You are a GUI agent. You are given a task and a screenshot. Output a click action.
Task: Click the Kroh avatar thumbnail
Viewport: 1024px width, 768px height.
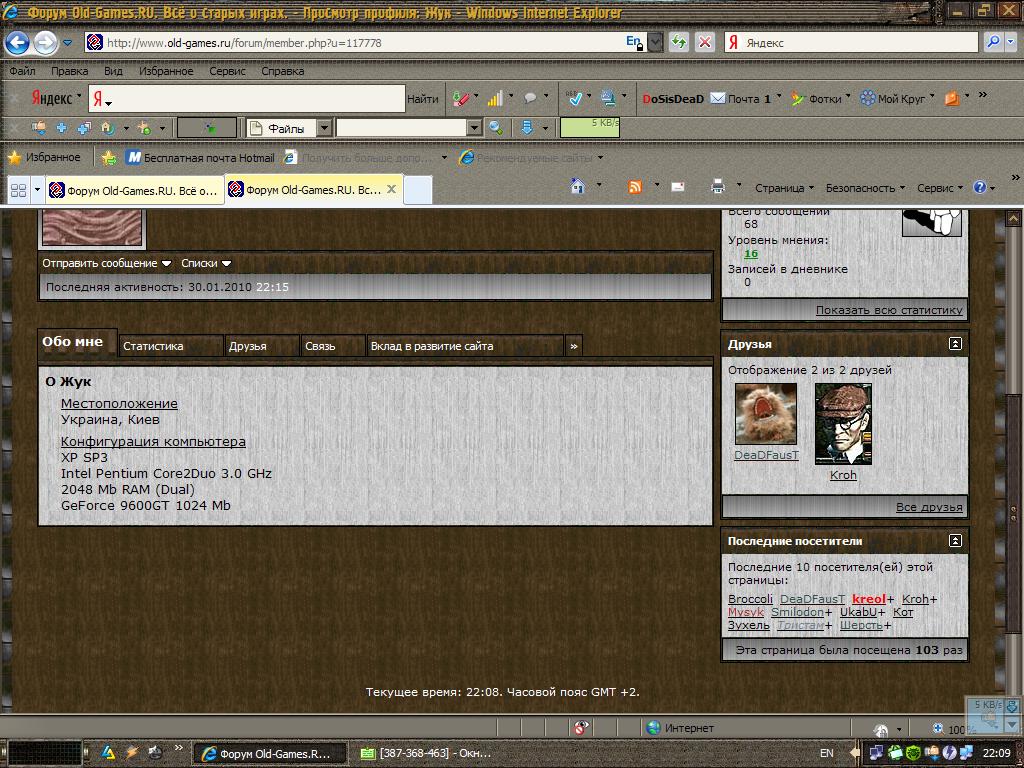842,424
